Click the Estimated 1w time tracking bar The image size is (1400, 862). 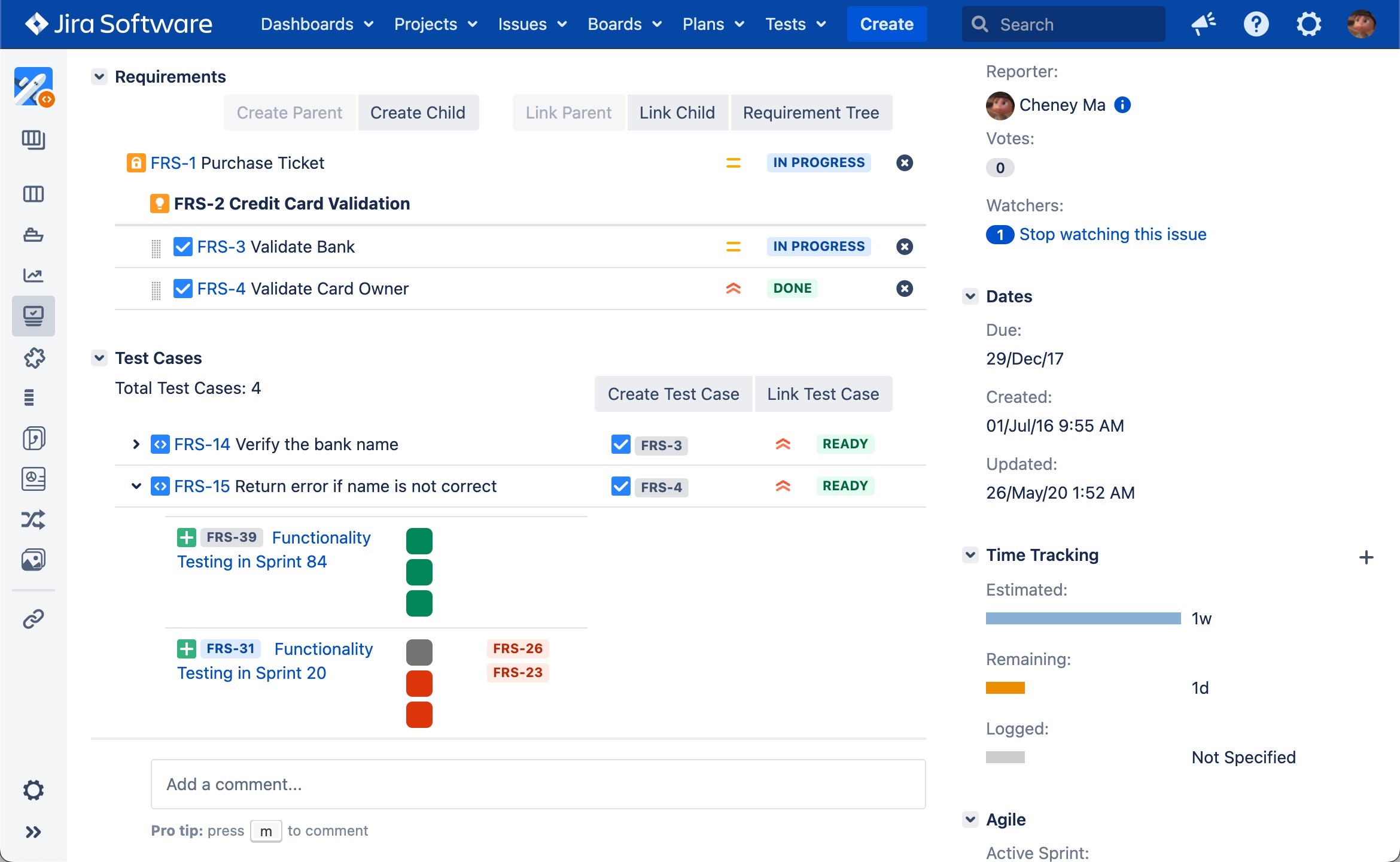pos(1081,618)
